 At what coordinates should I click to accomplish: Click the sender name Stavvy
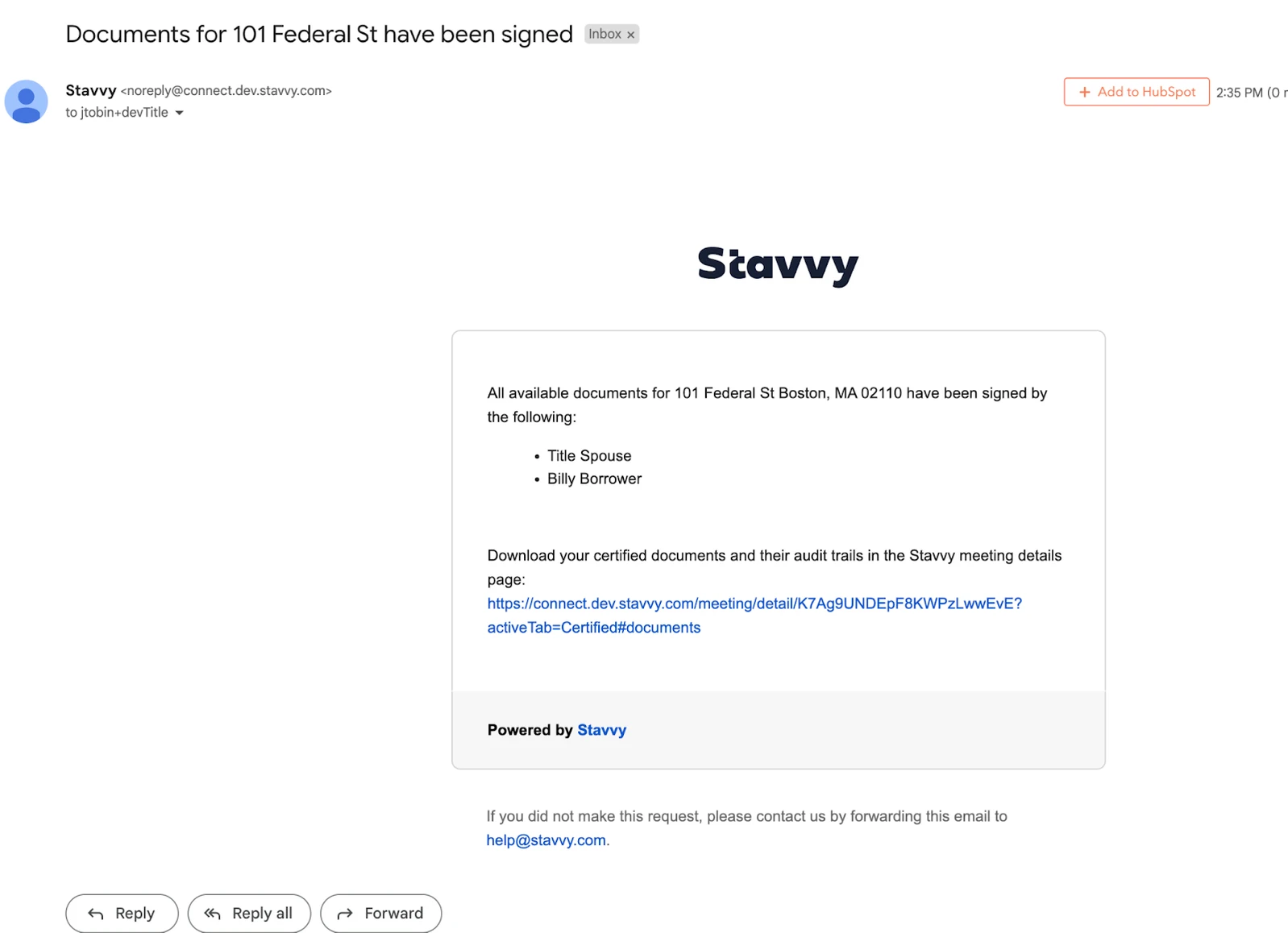(91, 90)
